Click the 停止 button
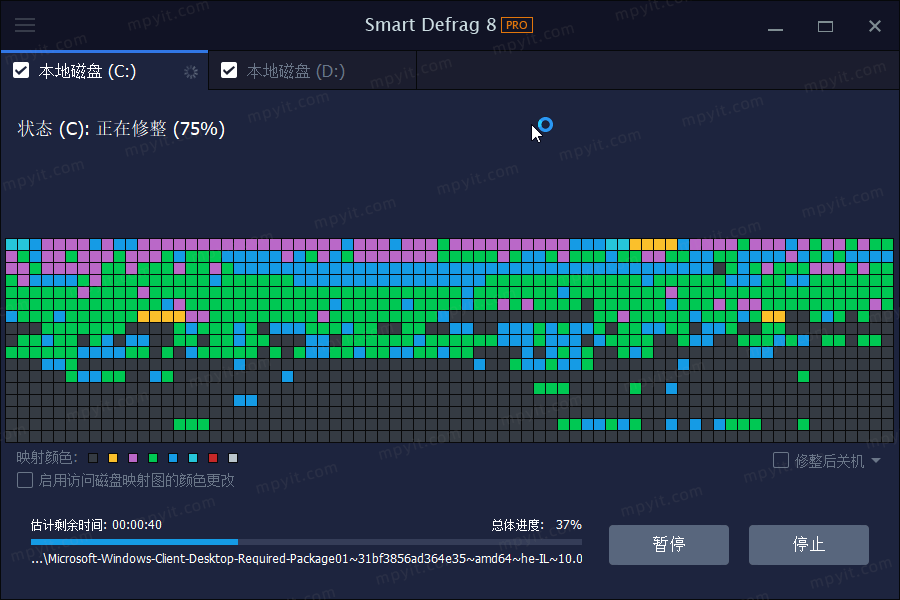This screenshot has height=600, width=900. point(808,544)
